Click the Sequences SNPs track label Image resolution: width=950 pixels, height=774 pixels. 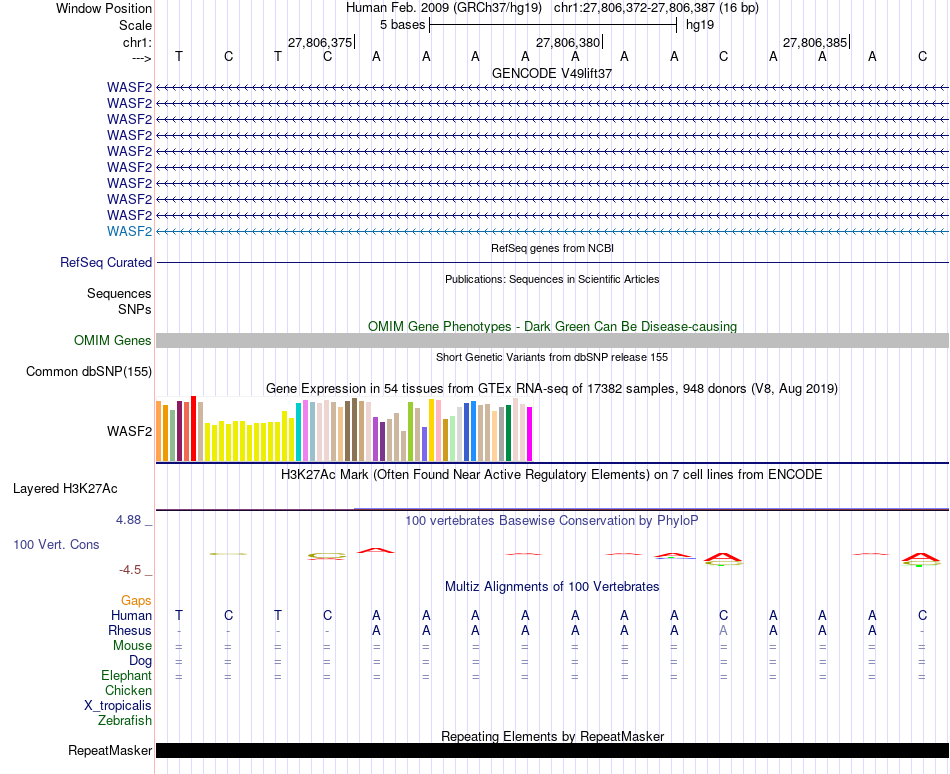coord(119,301)
